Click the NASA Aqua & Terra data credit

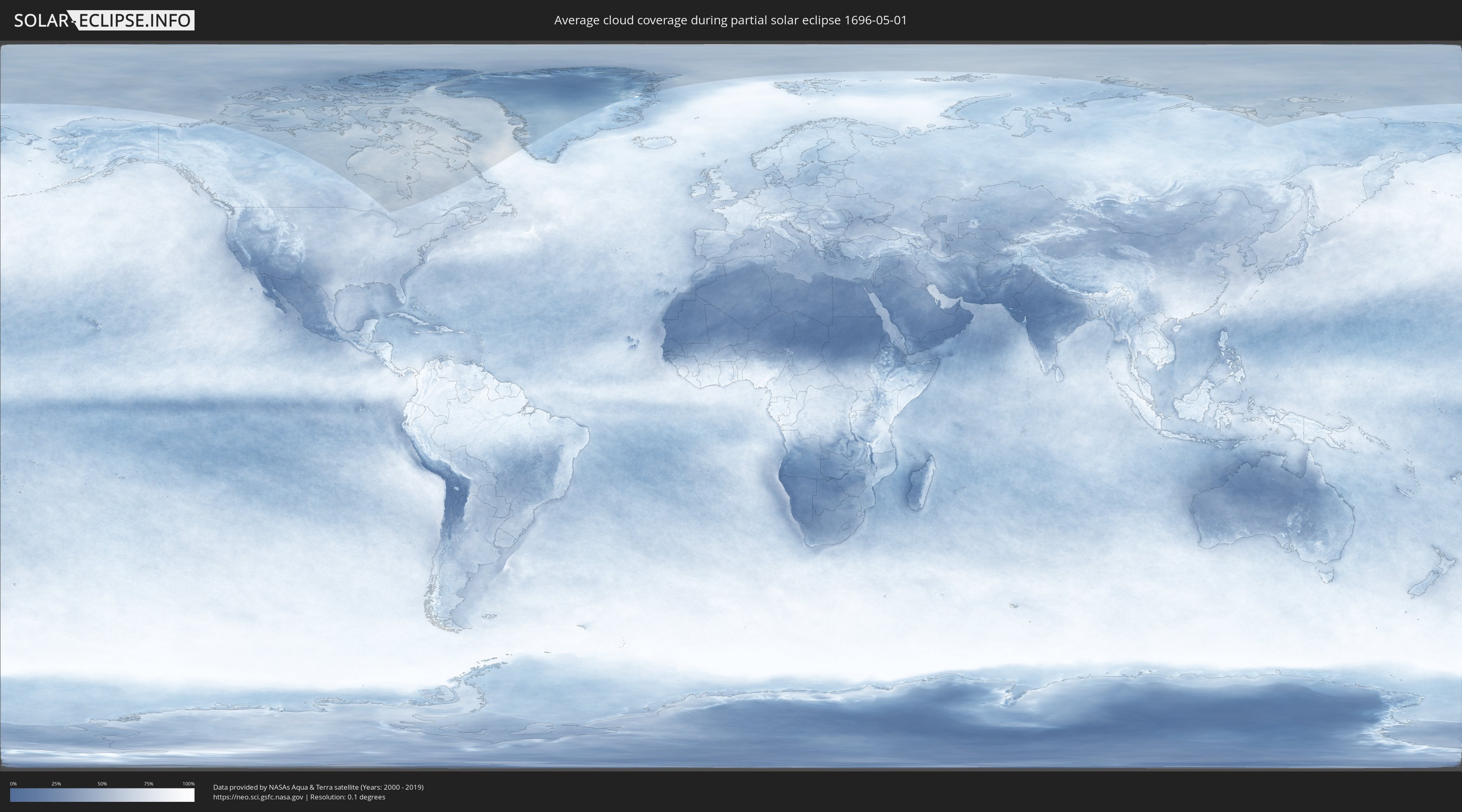[318, 787]
